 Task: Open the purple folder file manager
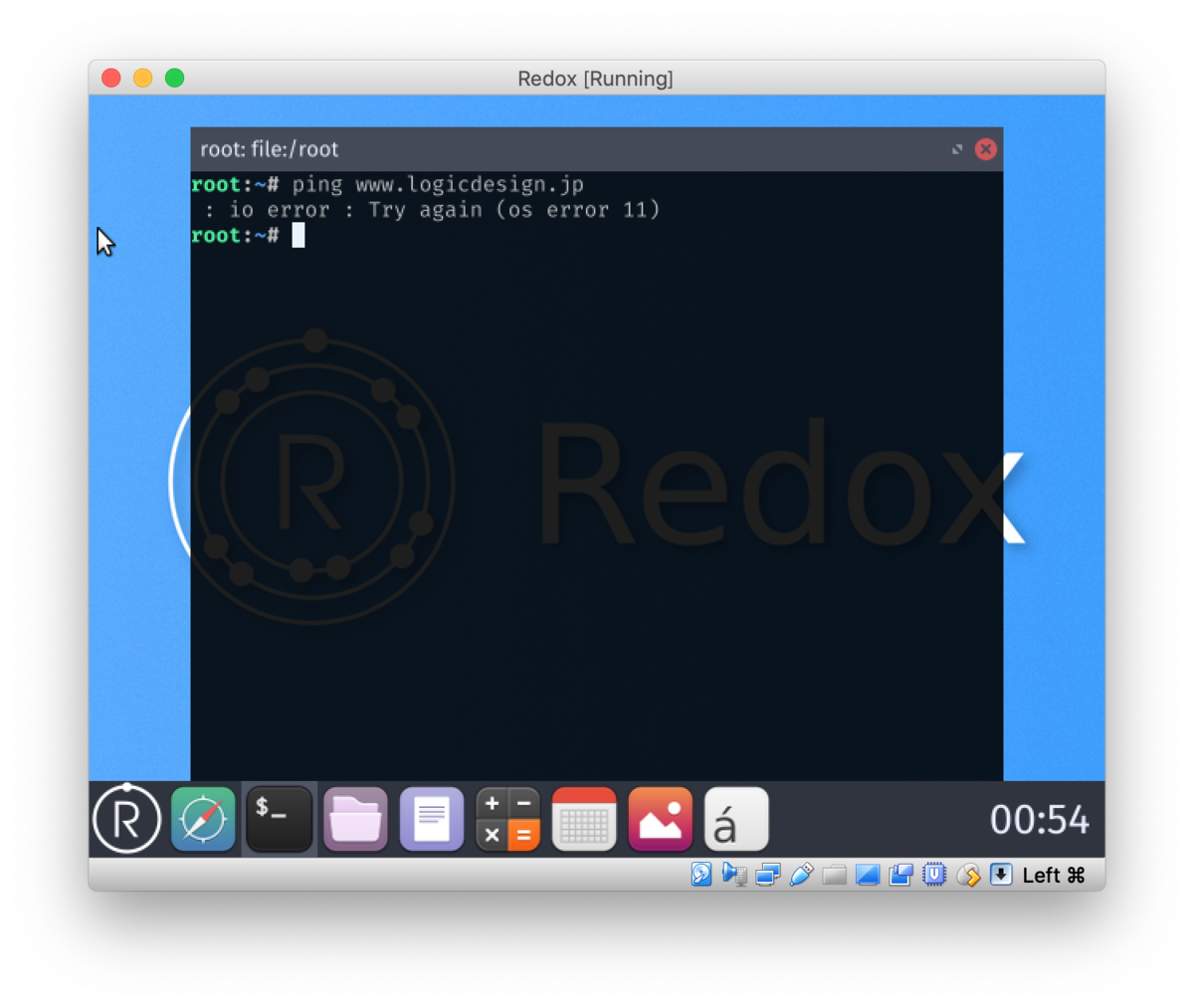coord(355,819)
